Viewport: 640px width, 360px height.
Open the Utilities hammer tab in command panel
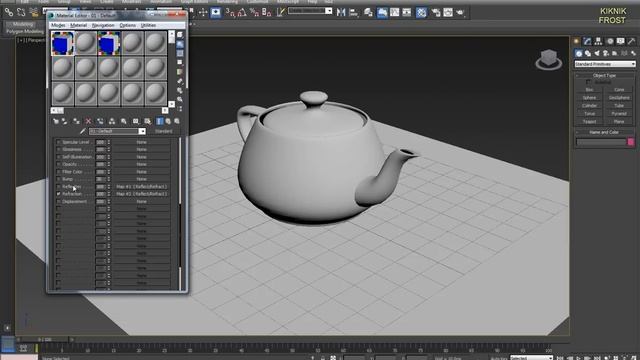[631, 41]
